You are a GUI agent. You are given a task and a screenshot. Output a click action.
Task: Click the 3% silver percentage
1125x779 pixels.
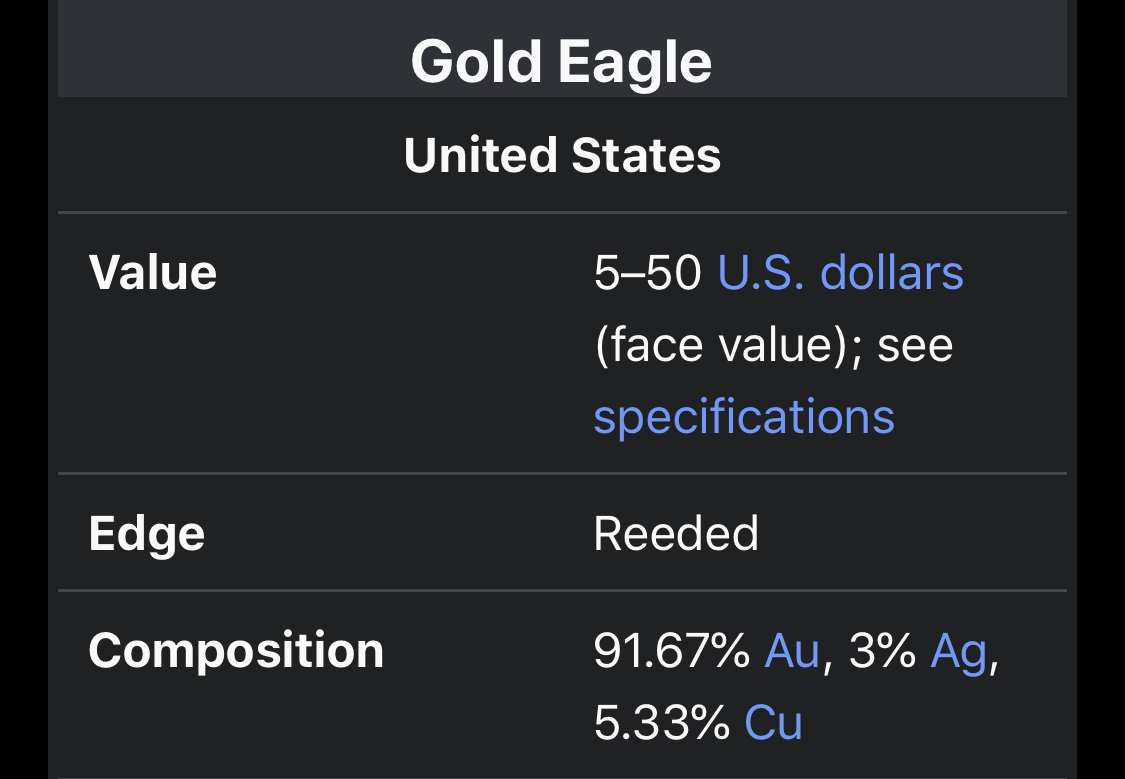882,651
